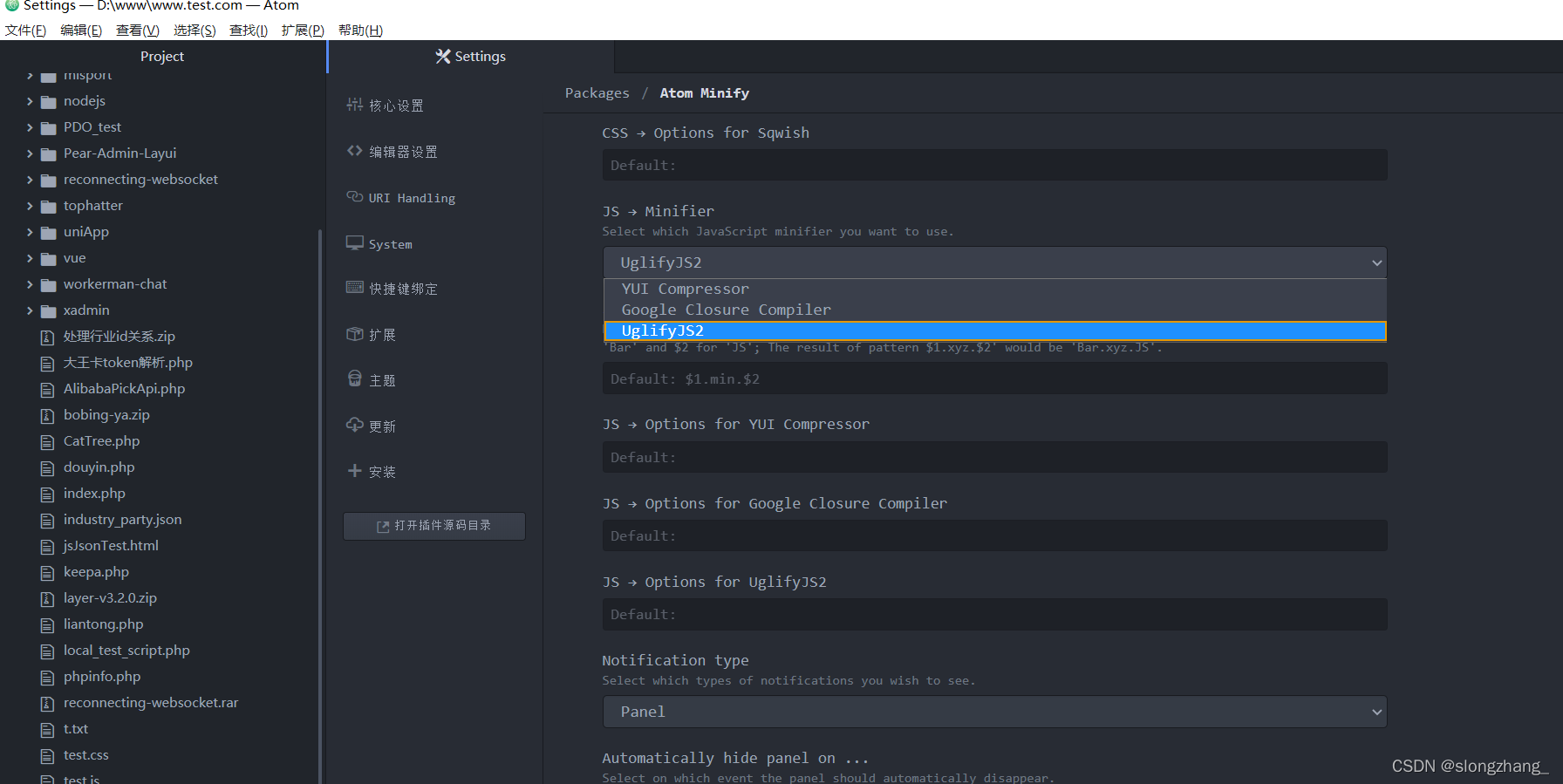This screenshot has height=784, width=1563.
Task: Click the install plus icon
Action: point(354,471)
